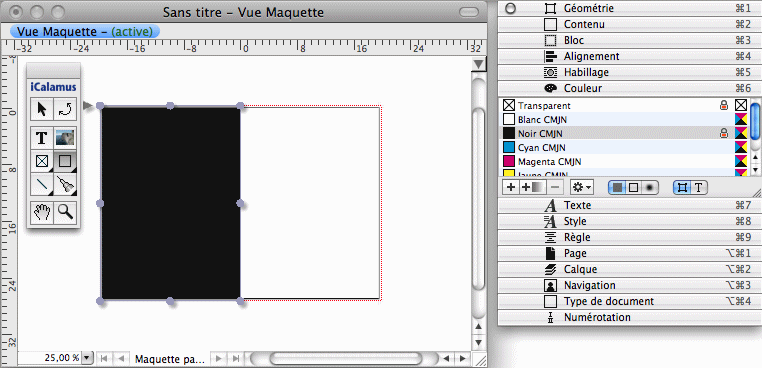Image resolution: width=762 pixels, height=368 pixels.
Task: Open the color gear options menu
Action: click(x=581, y=187)
